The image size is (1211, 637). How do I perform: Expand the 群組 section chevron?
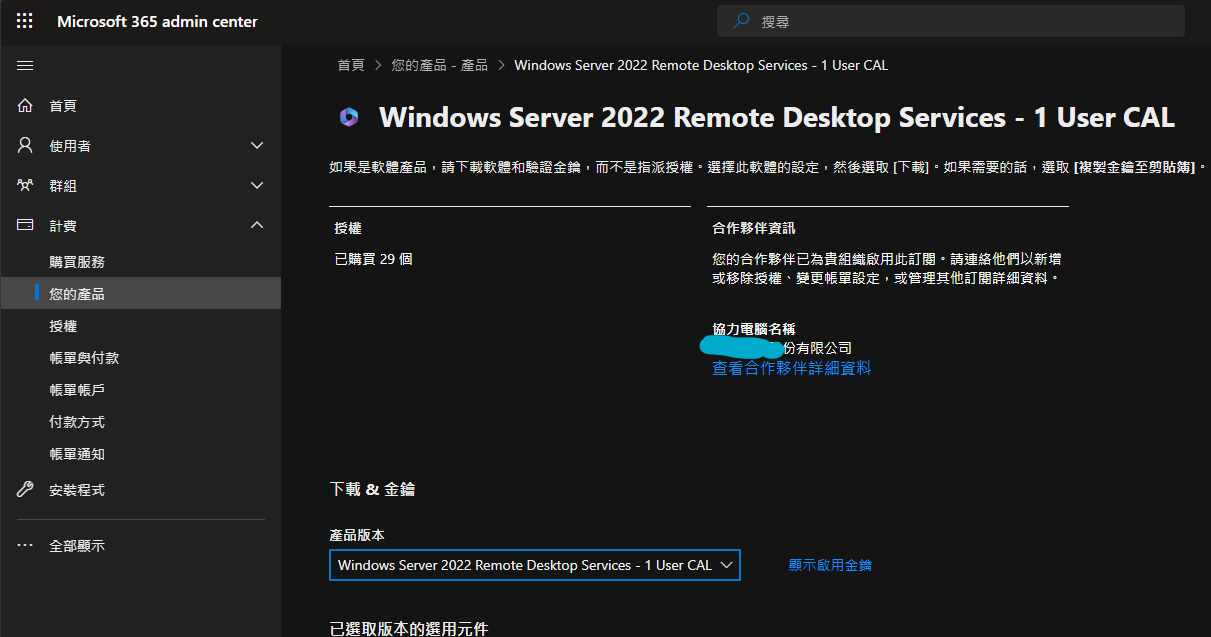point(257,185)
